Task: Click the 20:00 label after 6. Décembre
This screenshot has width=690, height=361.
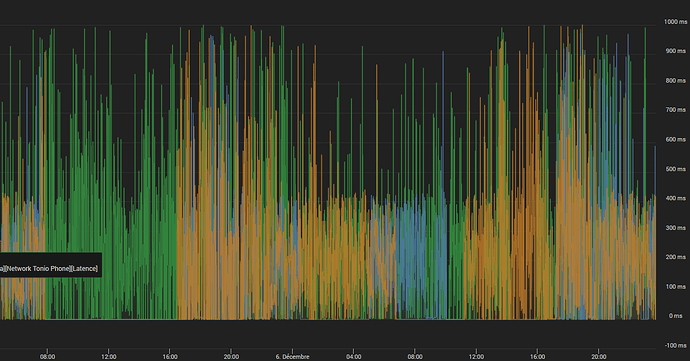Action: [x=598, y=357]
